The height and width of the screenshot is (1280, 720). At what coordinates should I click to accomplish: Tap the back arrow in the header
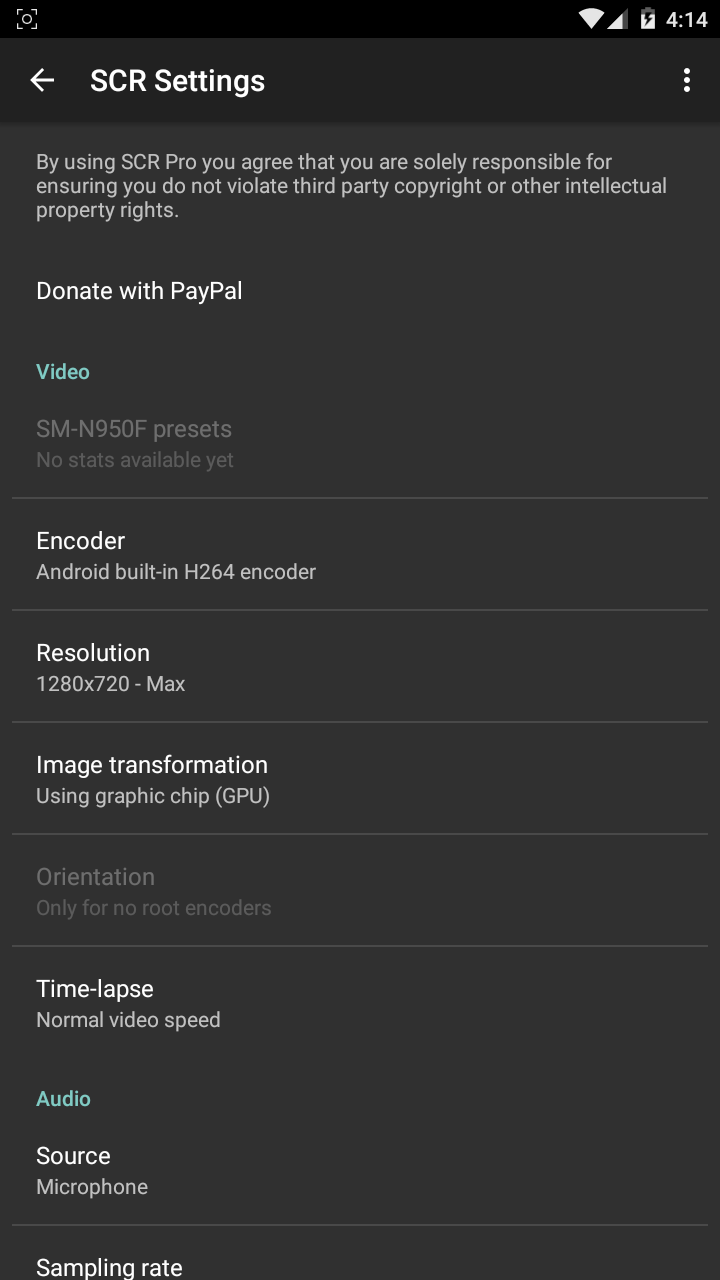(x=42, y=81)
